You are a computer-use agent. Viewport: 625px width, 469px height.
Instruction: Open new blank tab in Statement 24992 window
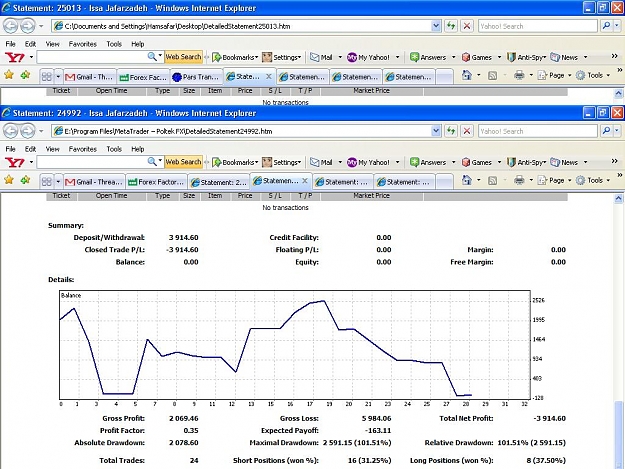pos(444,182)
